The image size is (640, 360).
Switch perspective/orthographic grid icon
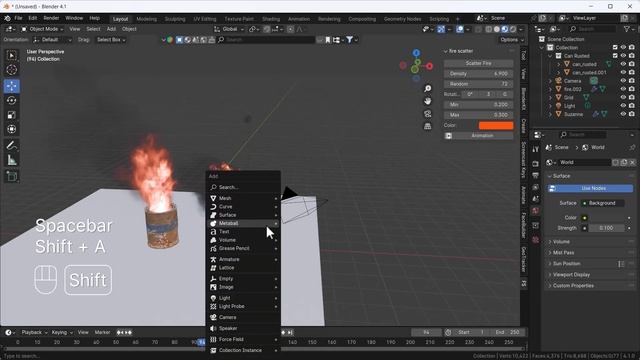pos(427,126)
